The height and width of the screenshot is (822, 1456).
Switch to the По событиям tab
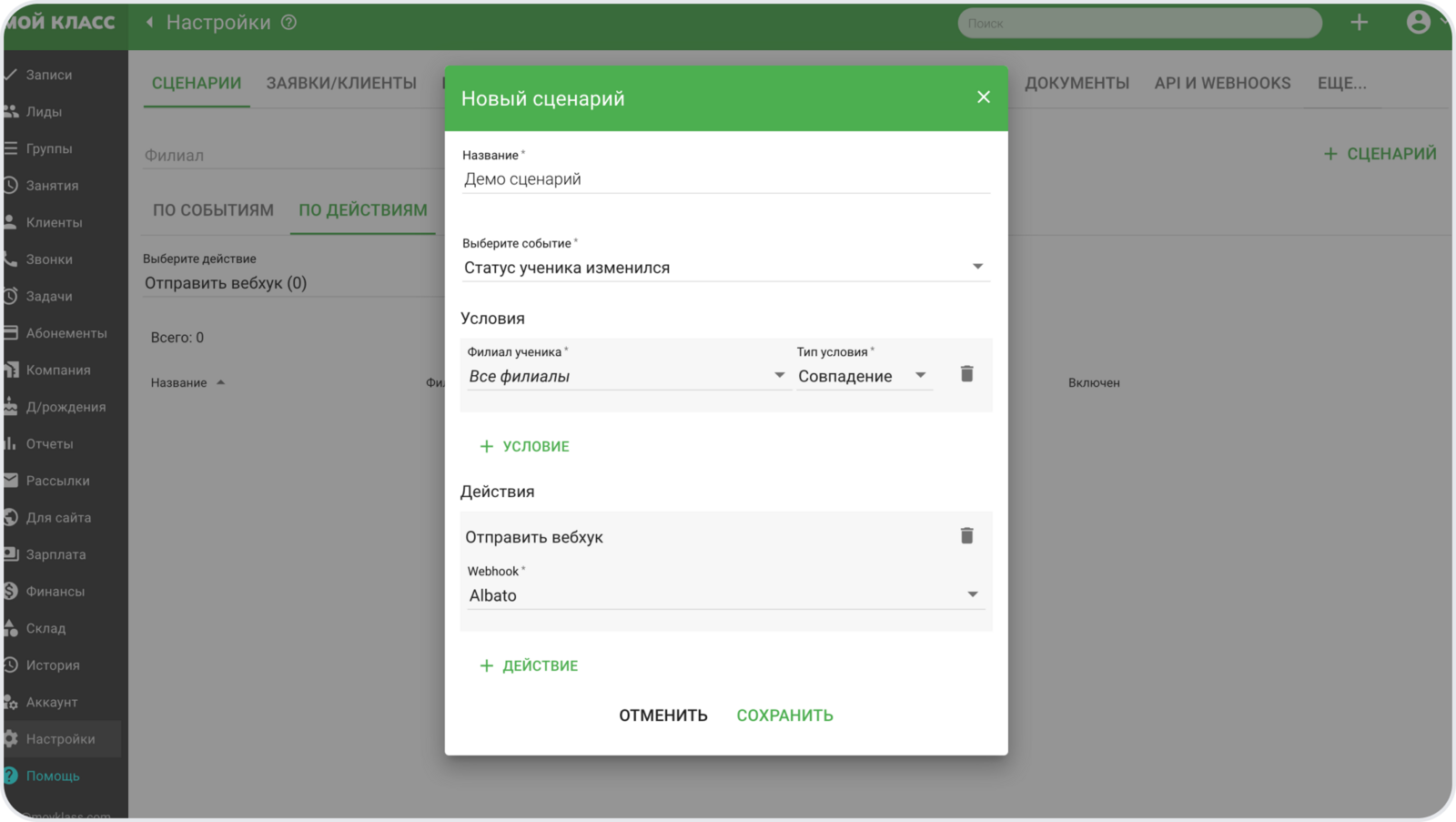point(213,210)
